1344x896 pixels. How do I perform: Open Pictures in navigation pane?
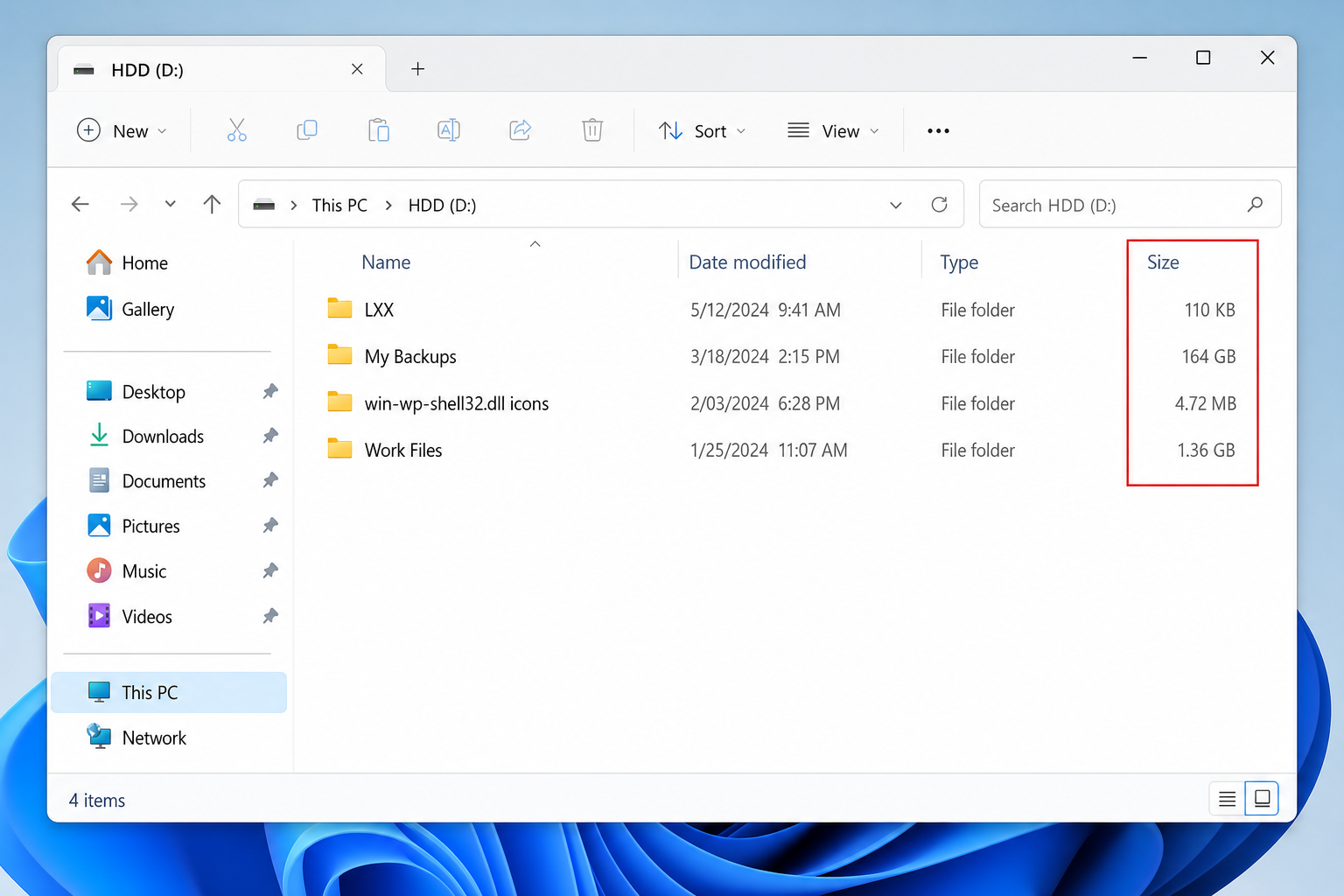click(x=133, y=526)
